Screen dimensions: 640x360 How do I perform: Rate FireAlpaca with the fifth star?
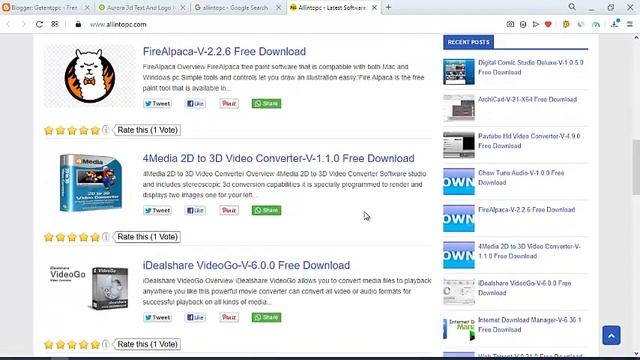[x=95, y=130]
